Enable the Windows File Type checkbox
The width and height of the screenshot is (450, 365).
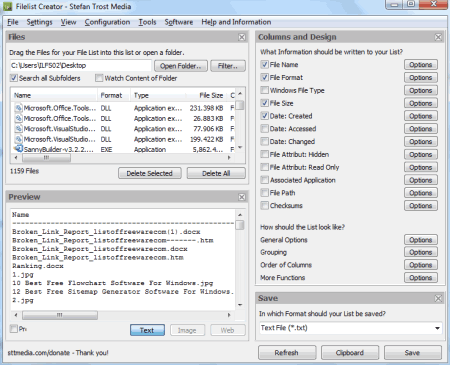264,90
